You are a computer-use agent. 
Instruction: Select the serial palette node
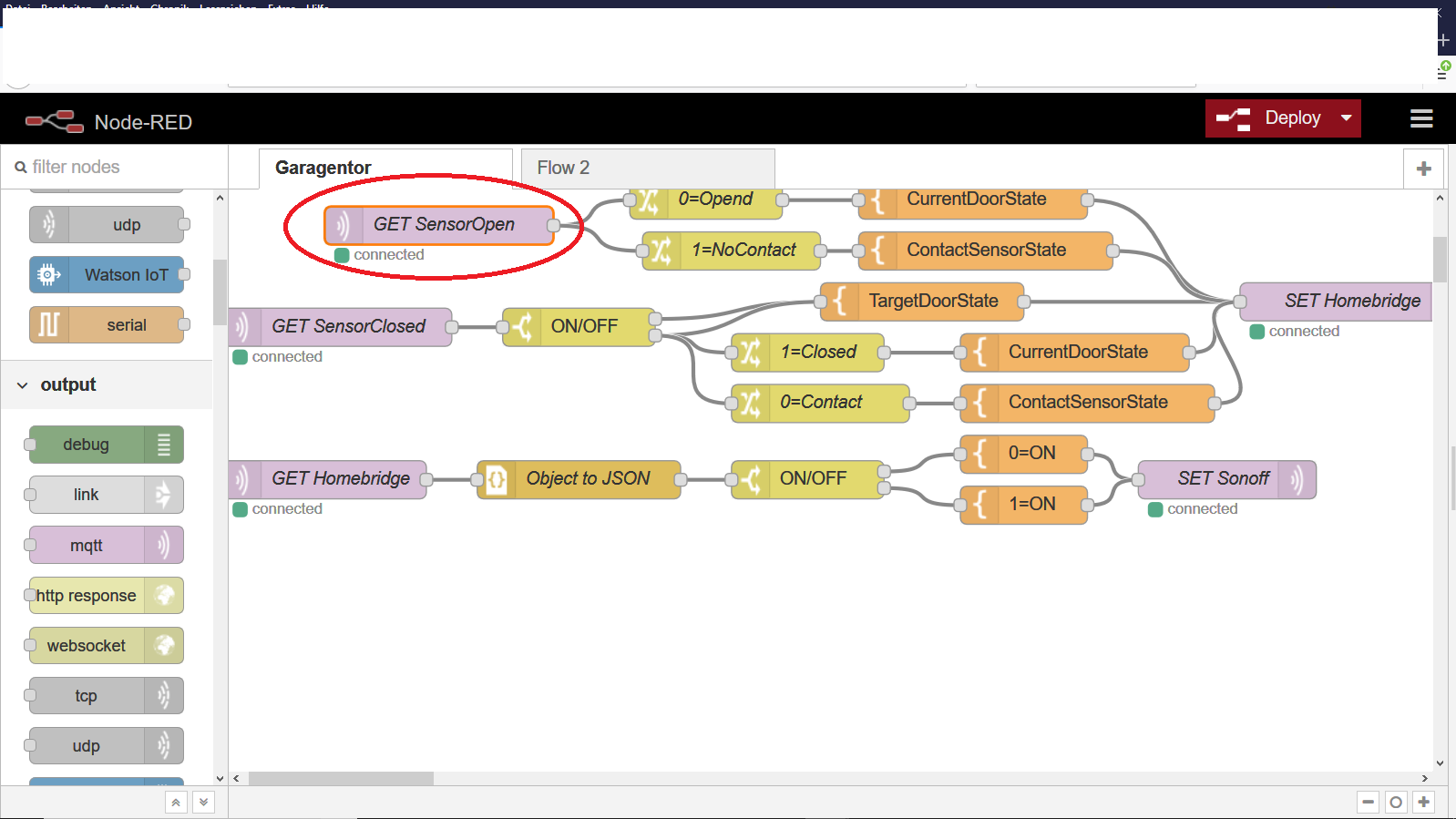point(107,325)
